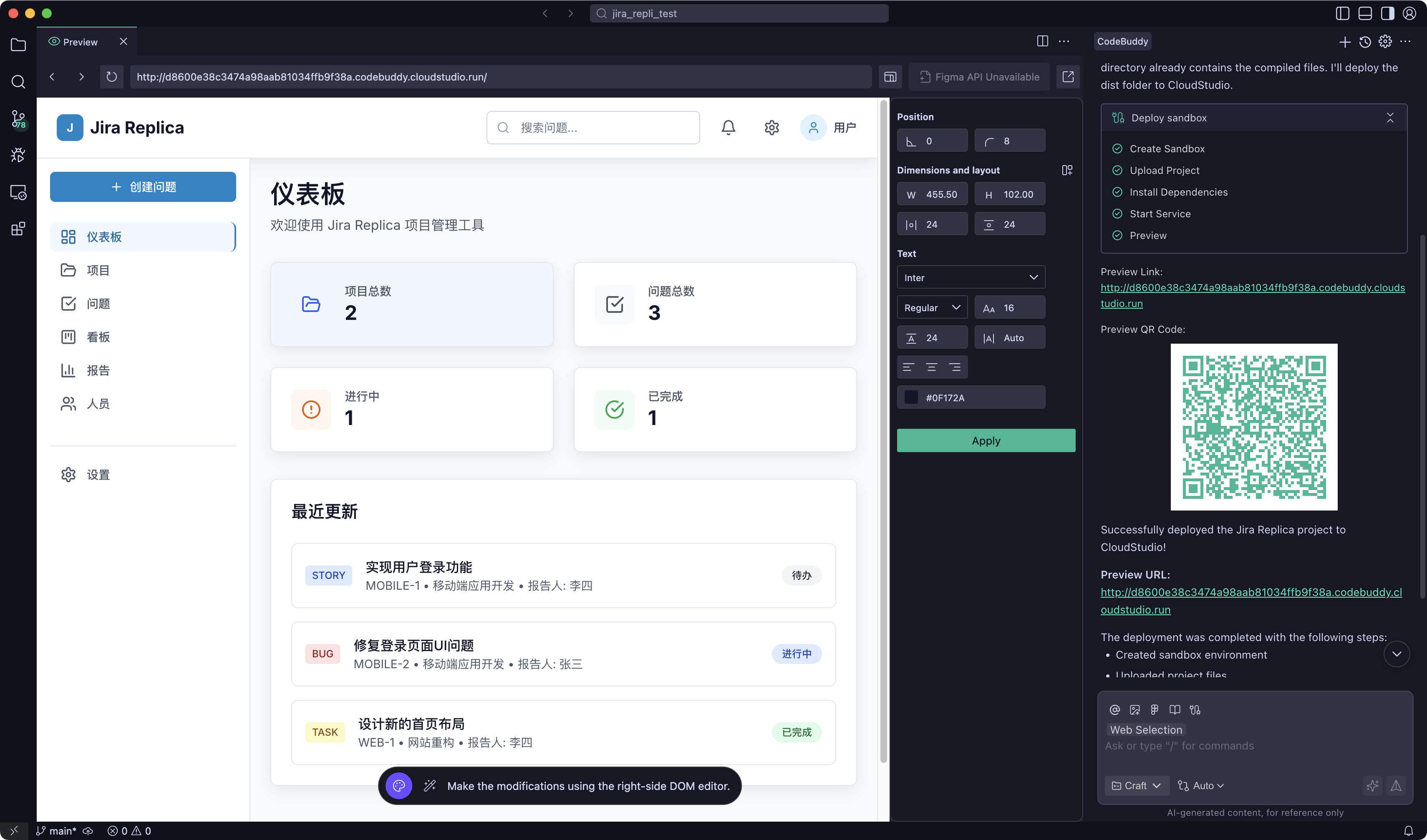Toggle right text alignment
This screenshot has height=840, width=1427.
[956, 367]
